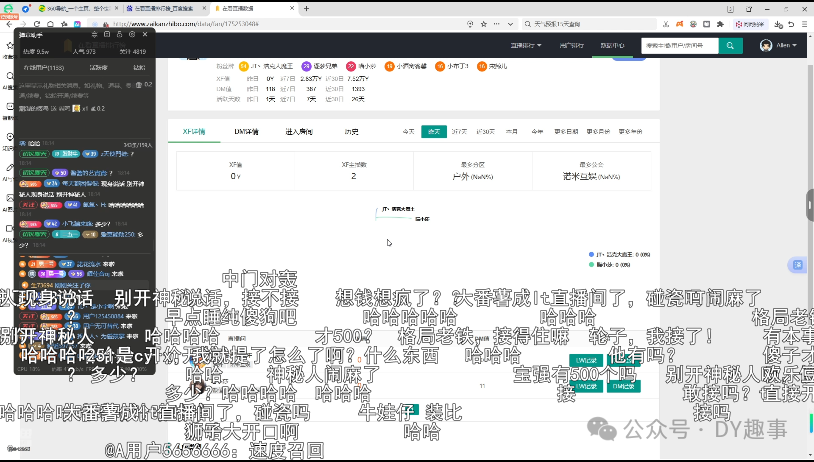Expand the address bar dropdown chevron
Image resolution: width=814 pixels, height=462 pixels.
tap(510, 24)
